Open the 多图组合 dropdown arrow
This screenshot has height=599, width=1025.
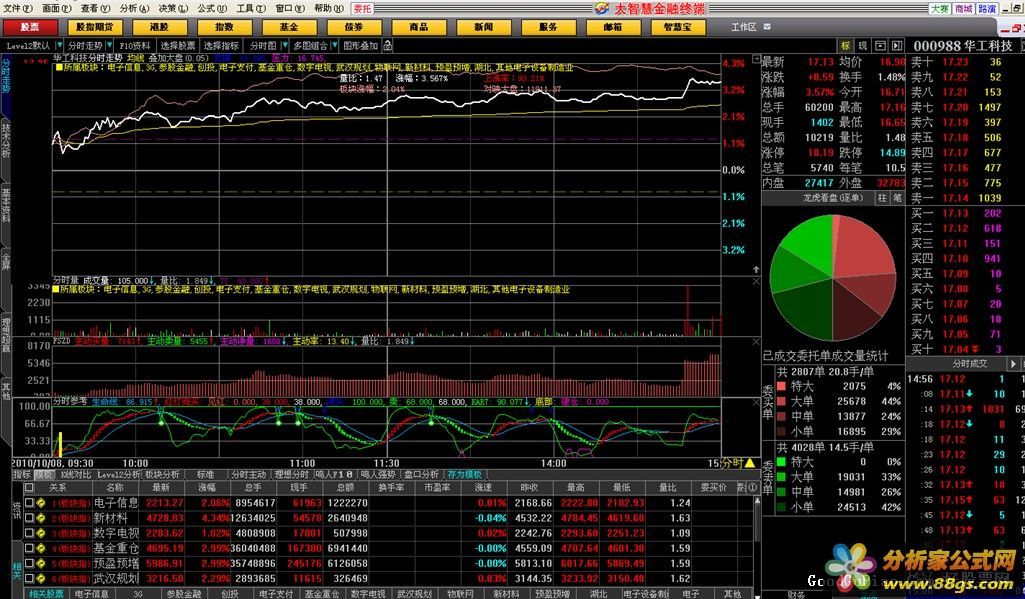(x=334, y=45)
